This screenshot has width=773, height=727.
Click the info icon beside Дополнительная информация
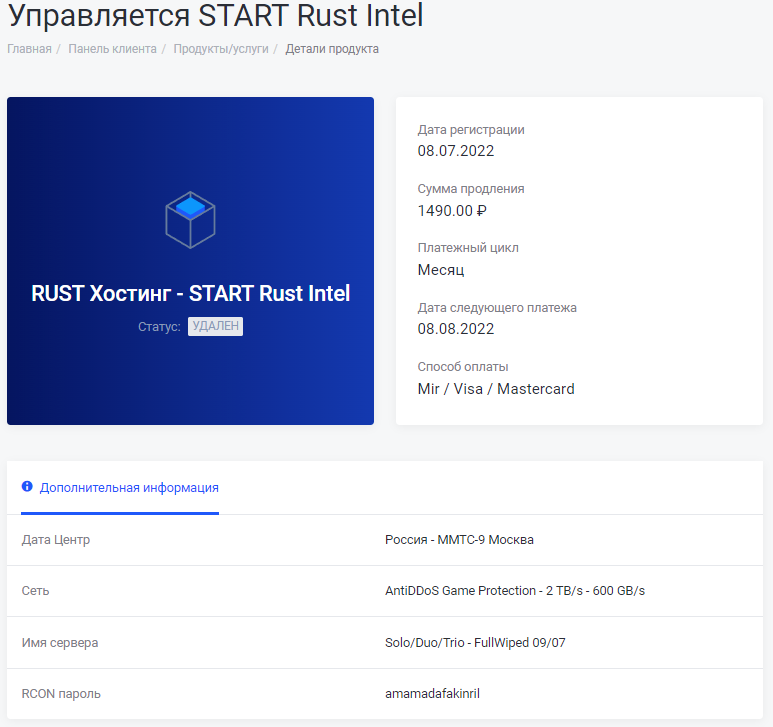[x=27, y=487]
